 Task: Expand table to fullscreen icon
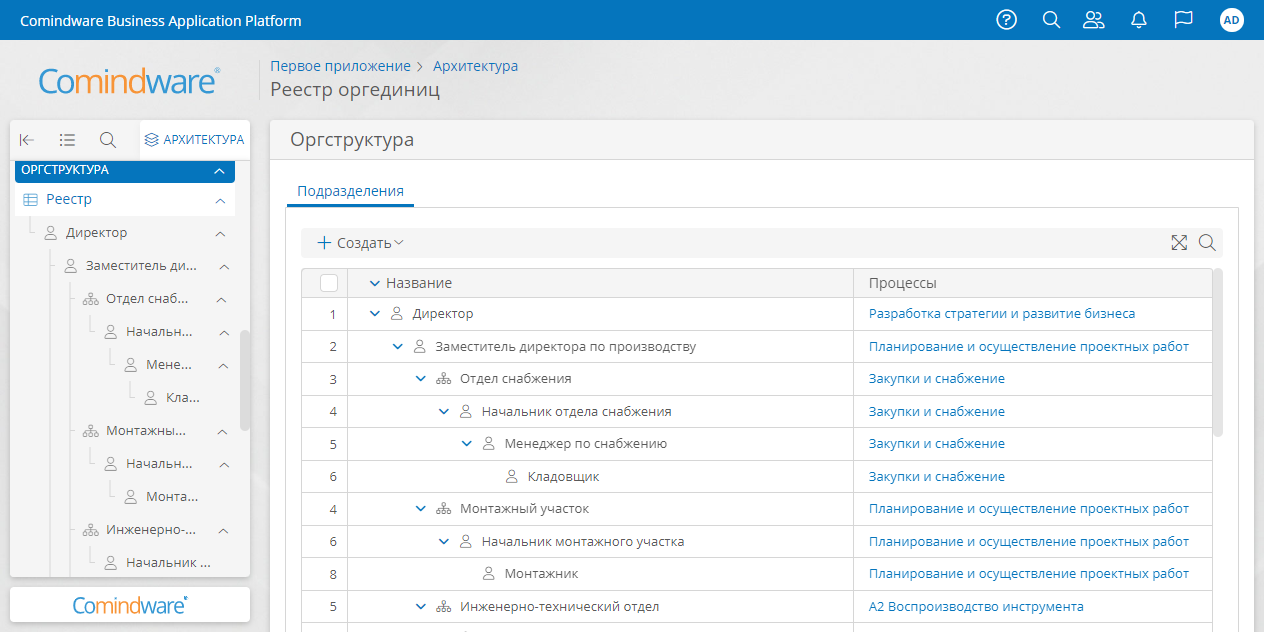pyautogui.click(x=1179, y=242)
